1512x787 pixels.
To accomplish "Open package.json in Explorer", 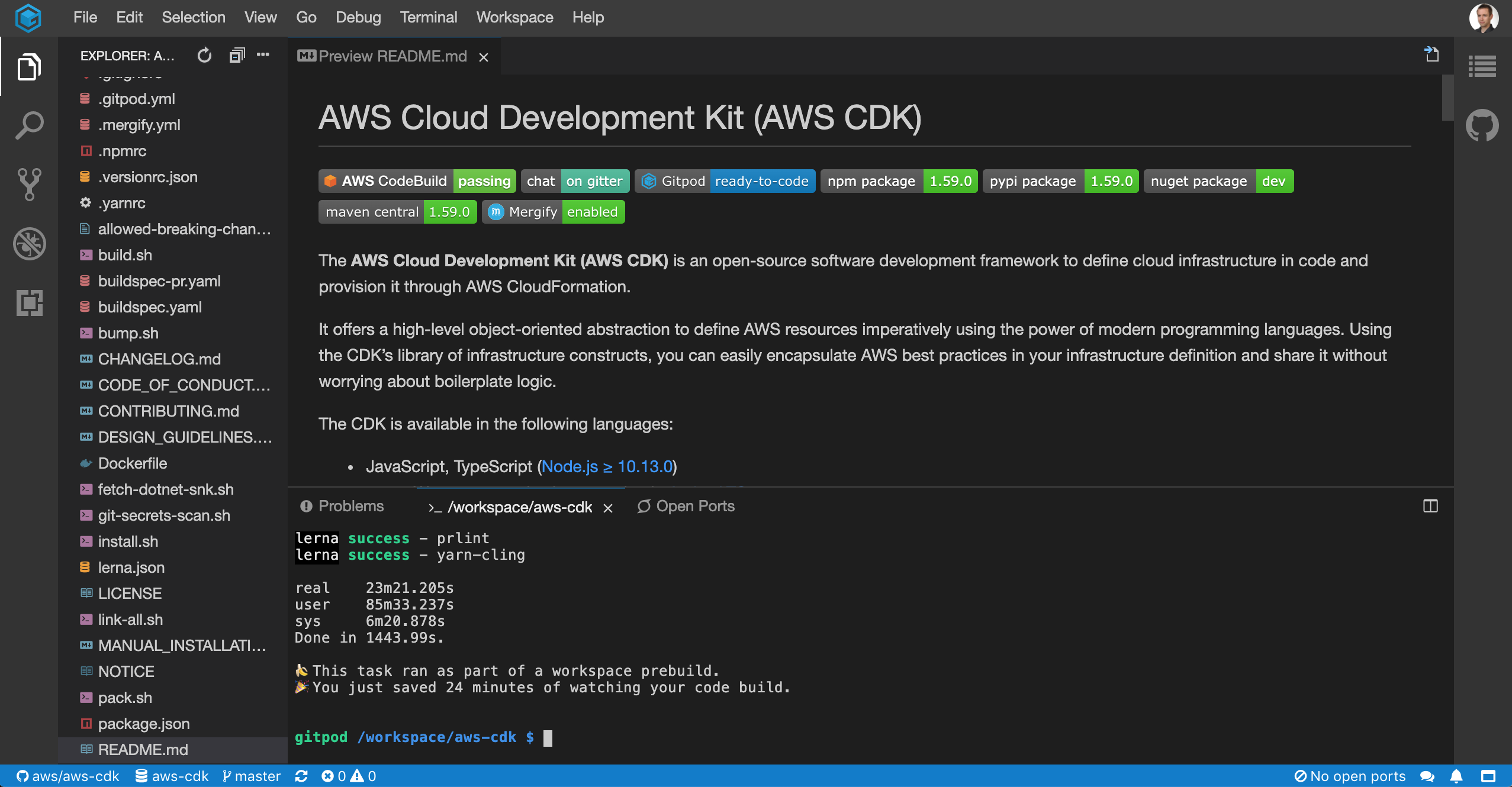I will tap(173, 724).
